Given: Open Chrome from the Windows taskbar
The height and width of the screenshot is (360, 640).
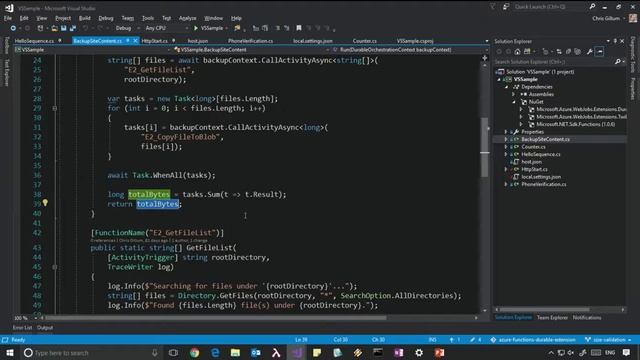Looking at the screenshot, I should [x=194, y=352].
